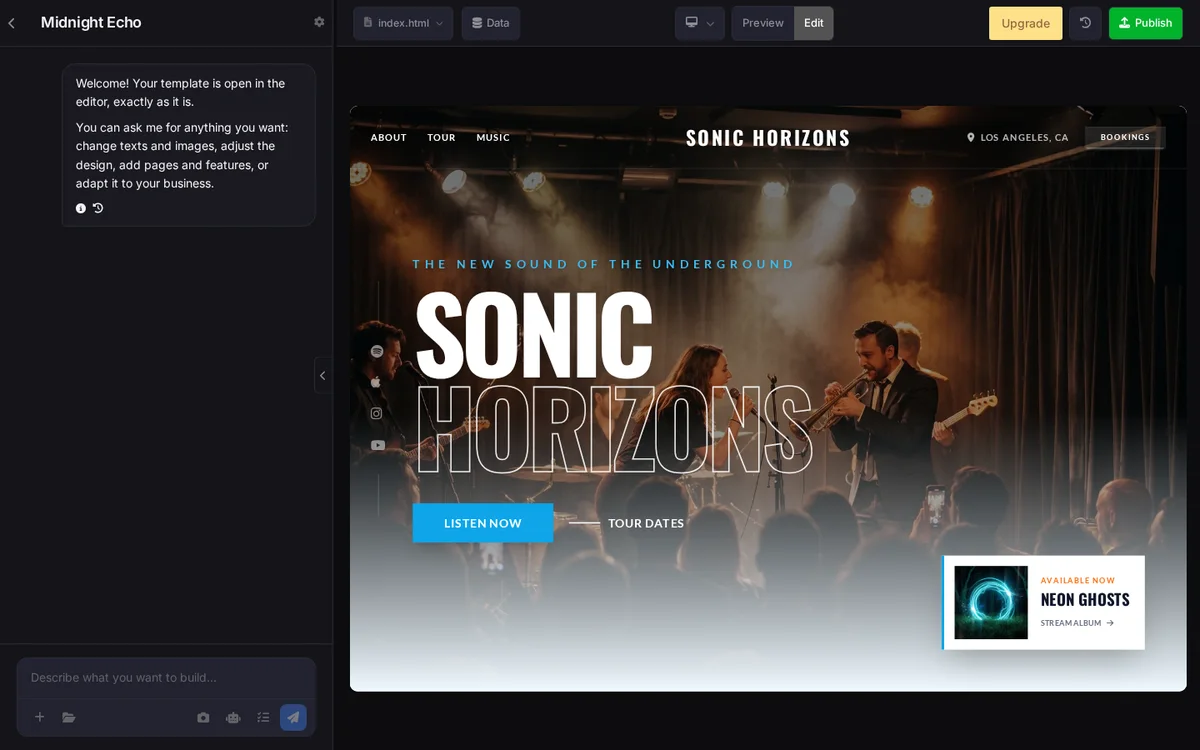Click the TOUR DATES link
The width and height of the screenshot is (1200, 750).
646,523
